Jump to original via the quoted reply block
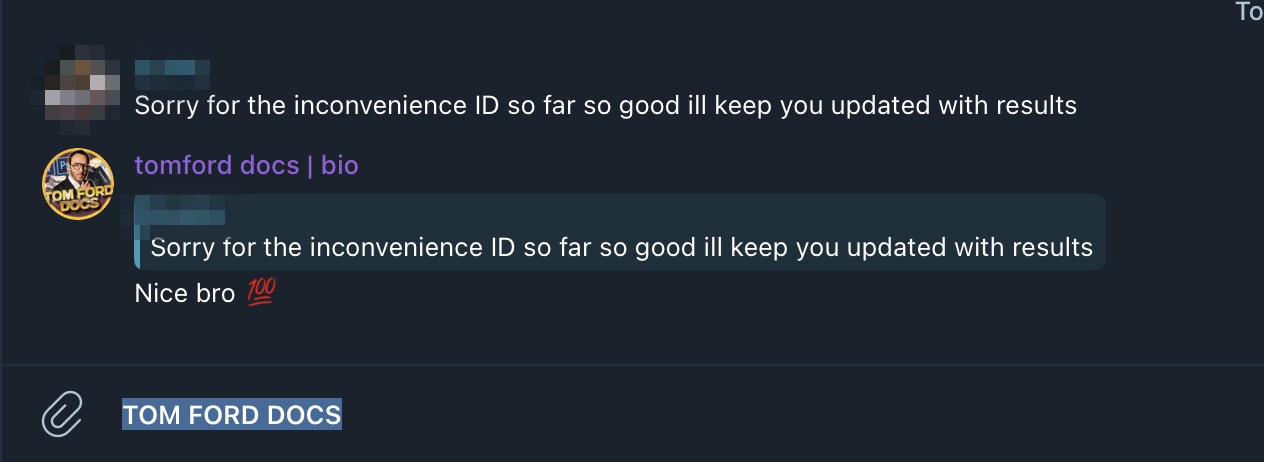Screen dimensions: 1264x462 (620, 232)
